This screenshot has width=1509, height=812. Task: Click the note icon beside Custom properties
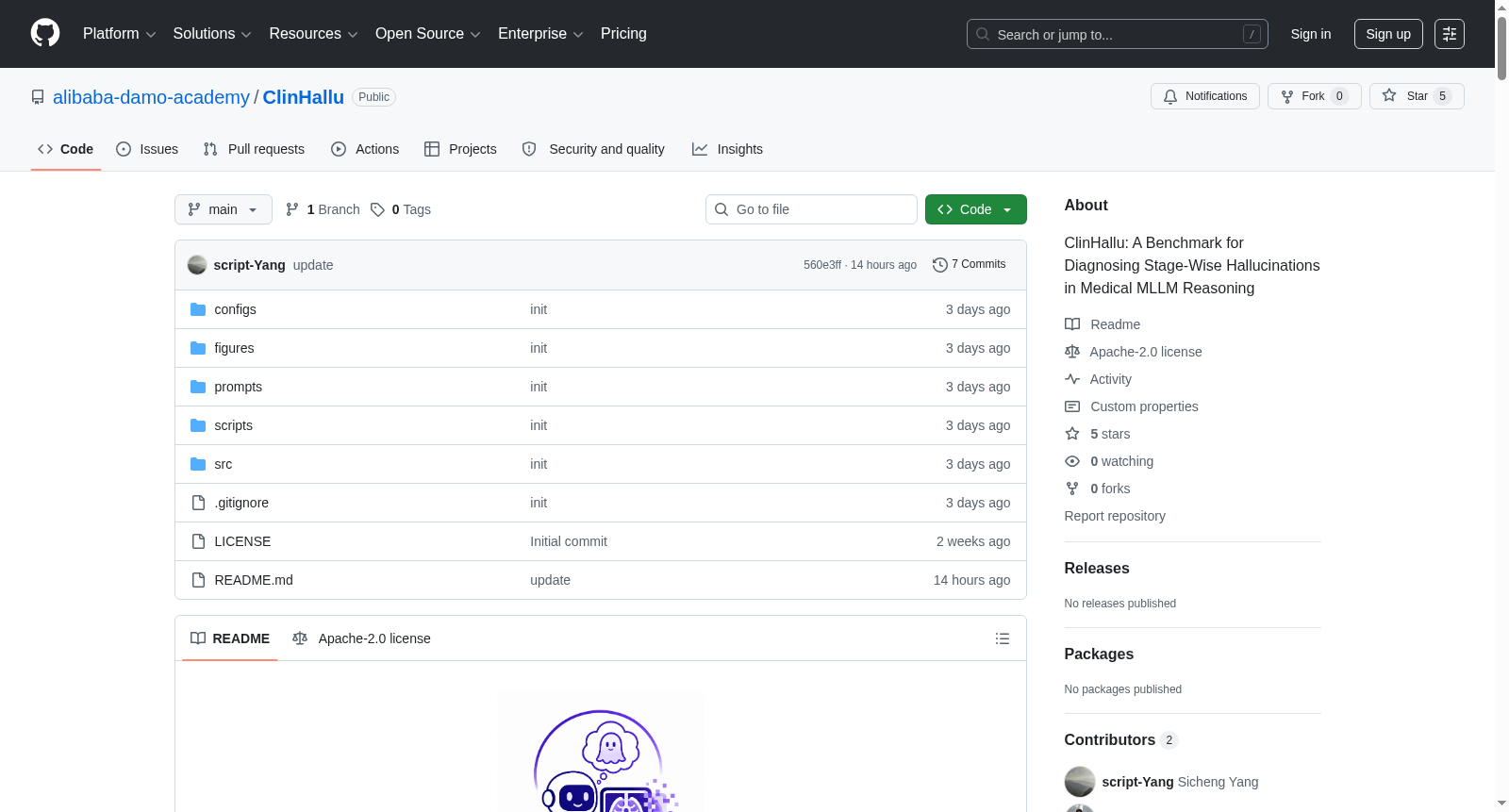[x=1072, y=406]
